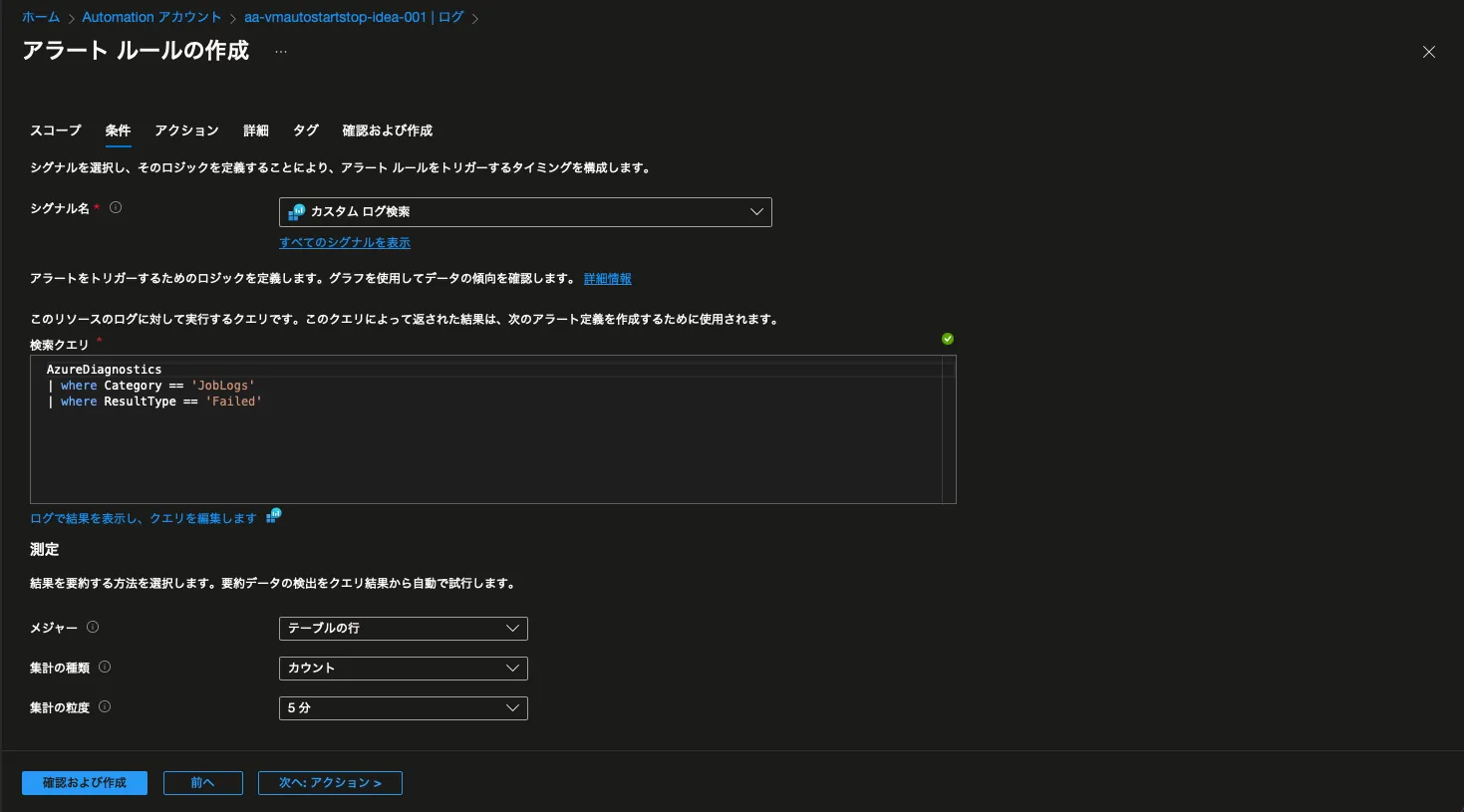Click the 検索クエリ field label
Image resolution: width=1464 pixels, height=812 pixels.
pyautogui.click(x=60, y=345)
